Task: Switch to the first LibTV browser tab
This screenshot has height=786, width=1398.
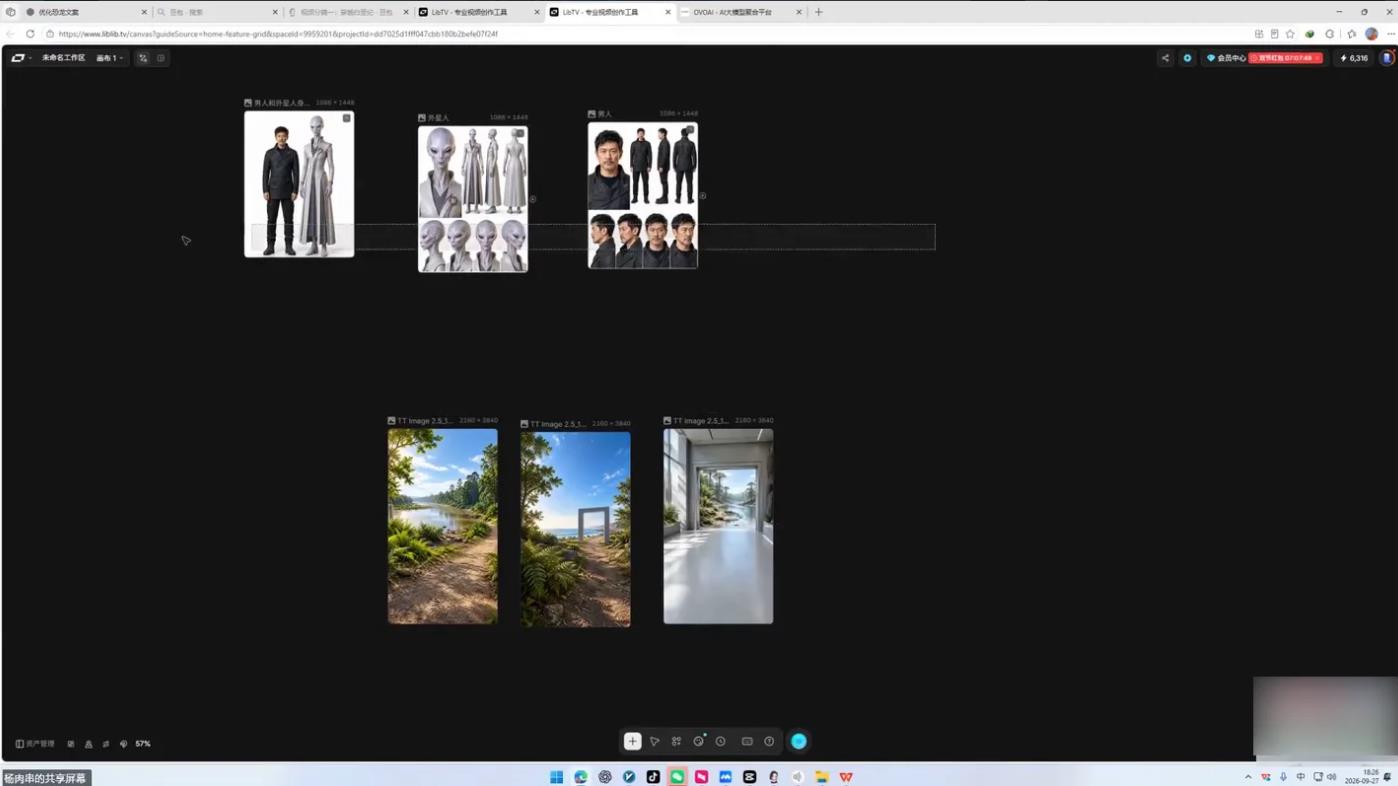Action: coord(479,12)
